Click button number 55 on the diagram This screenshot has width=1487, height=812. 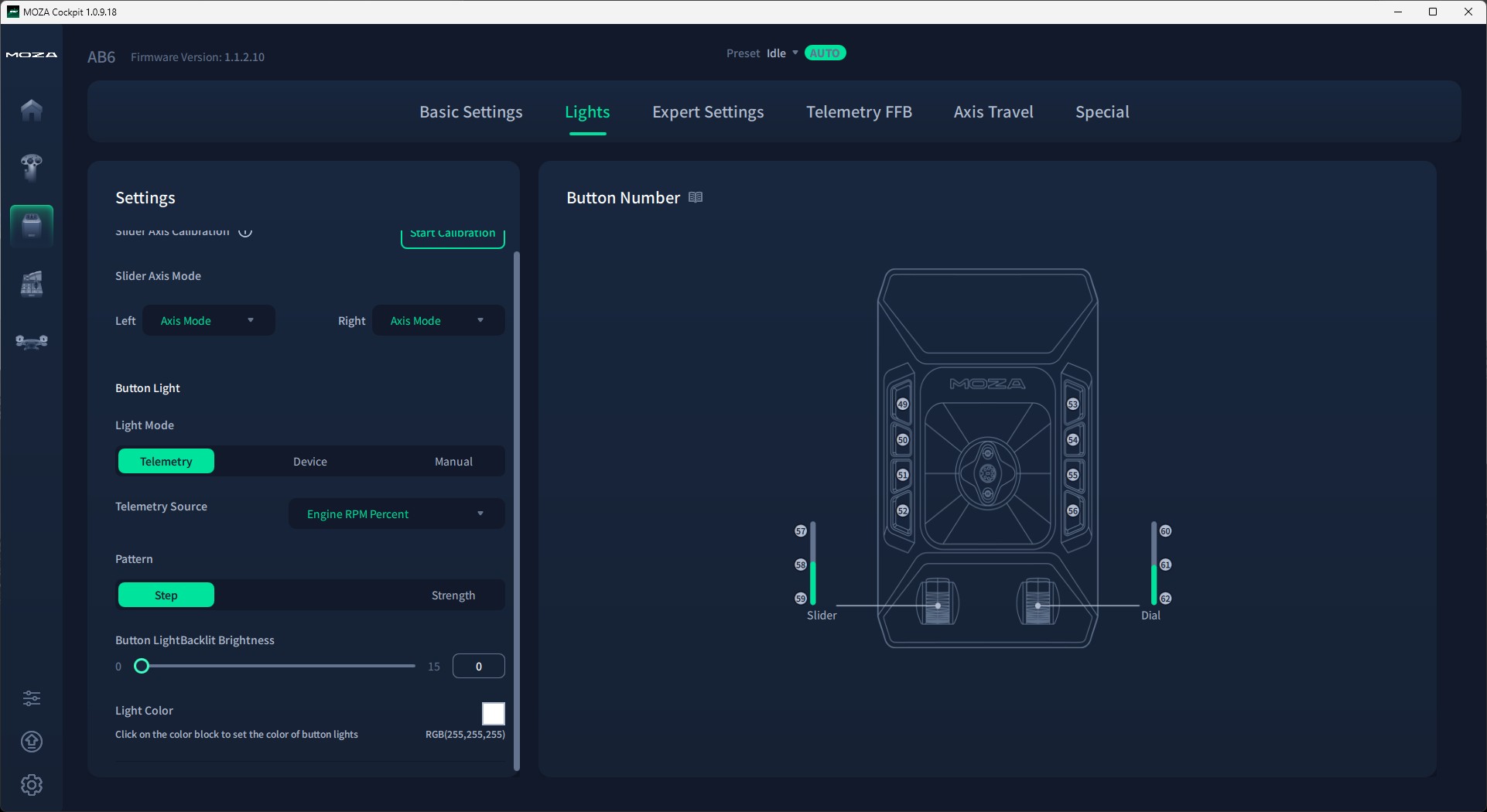(x=1073, y=475)
